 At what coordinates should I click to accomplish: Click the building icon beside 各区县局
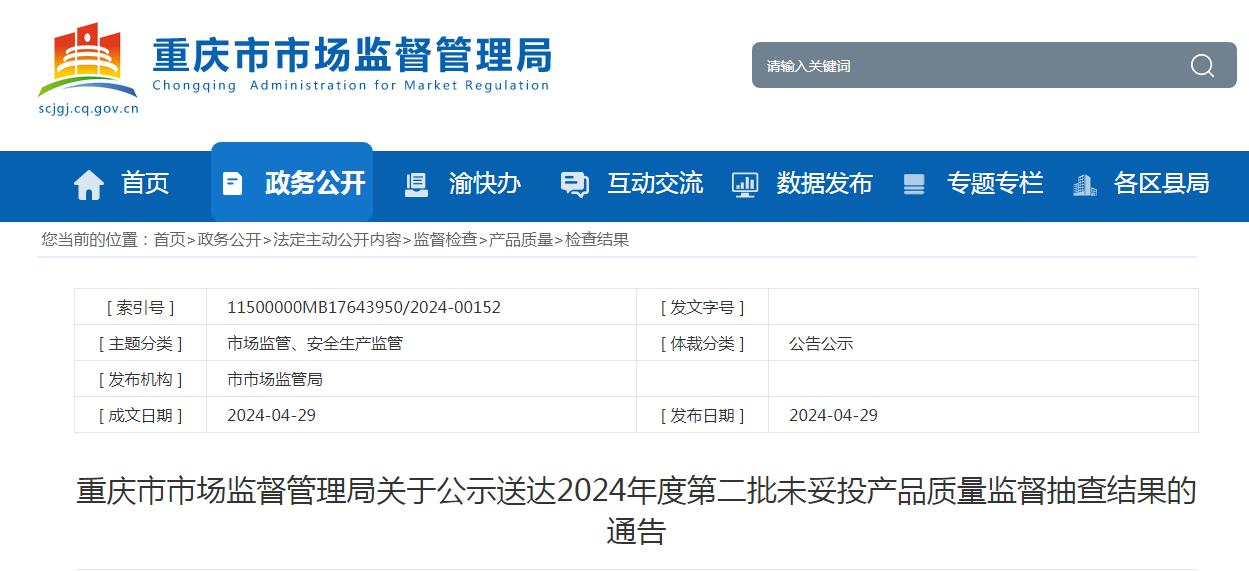(1084, 184)
